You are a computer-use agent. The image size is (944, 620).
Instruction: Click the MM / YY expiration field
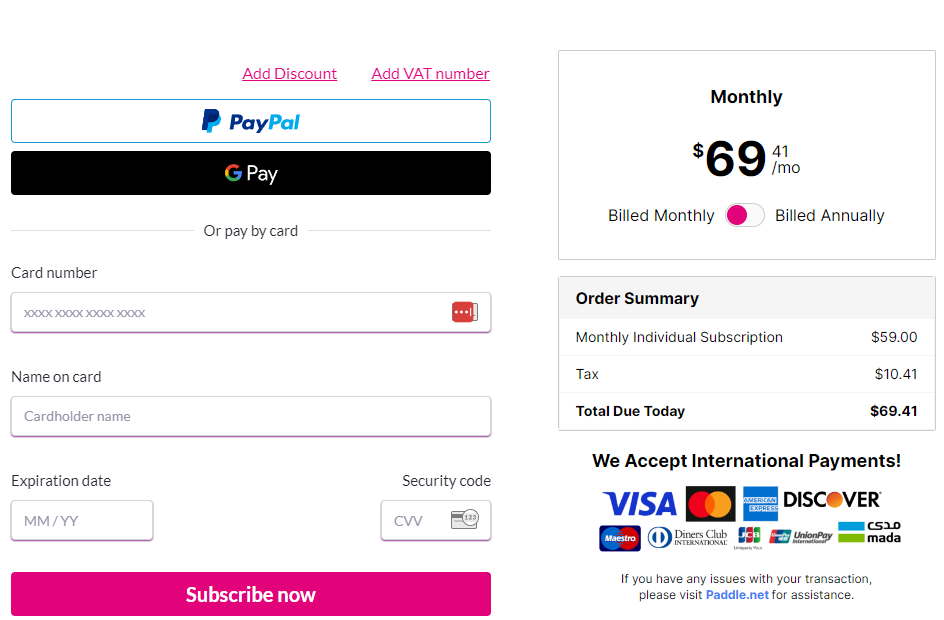point(82,520)
